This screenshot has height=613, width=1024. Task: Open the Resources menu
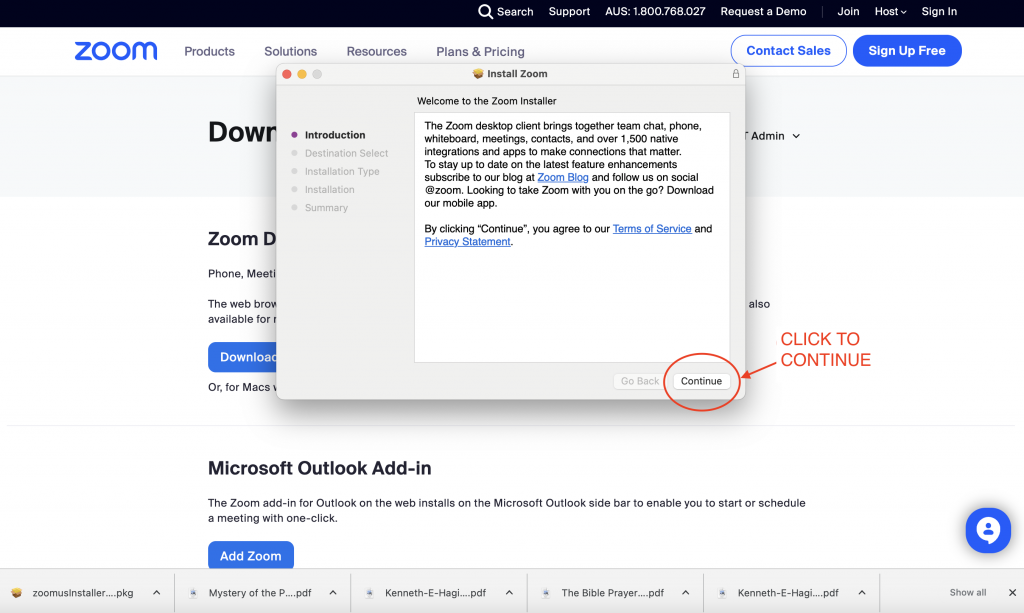376,52
